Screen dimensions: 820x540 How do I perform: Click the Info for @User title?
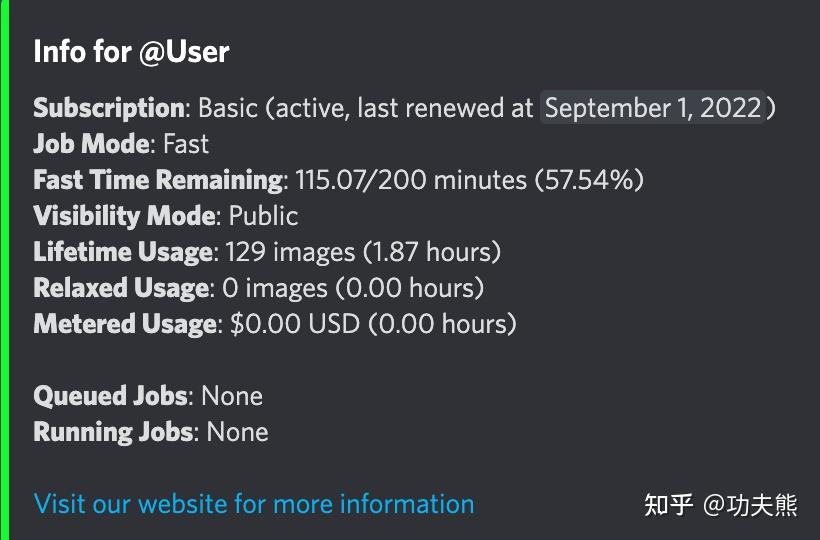coord(131,52)
